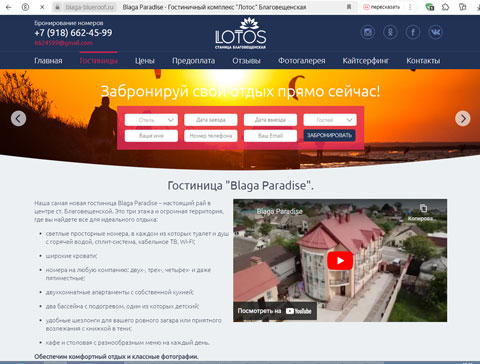The height and width of the screenshot is (364, 480).
Task: Click the Дата выезда field
Action: click(270, 120)
